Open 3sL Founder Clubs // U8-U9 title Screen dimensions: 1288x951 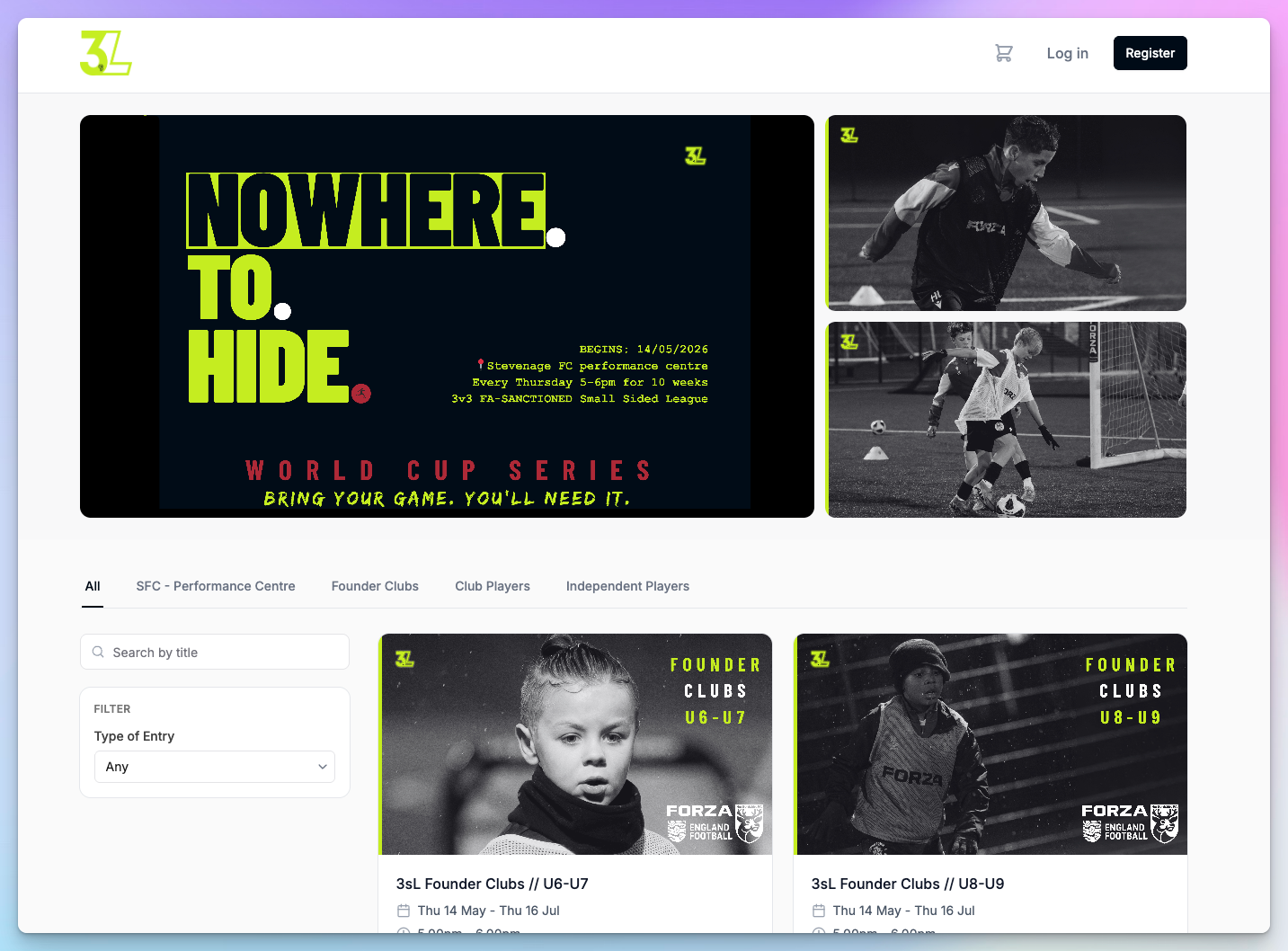(x=908, y=884)
